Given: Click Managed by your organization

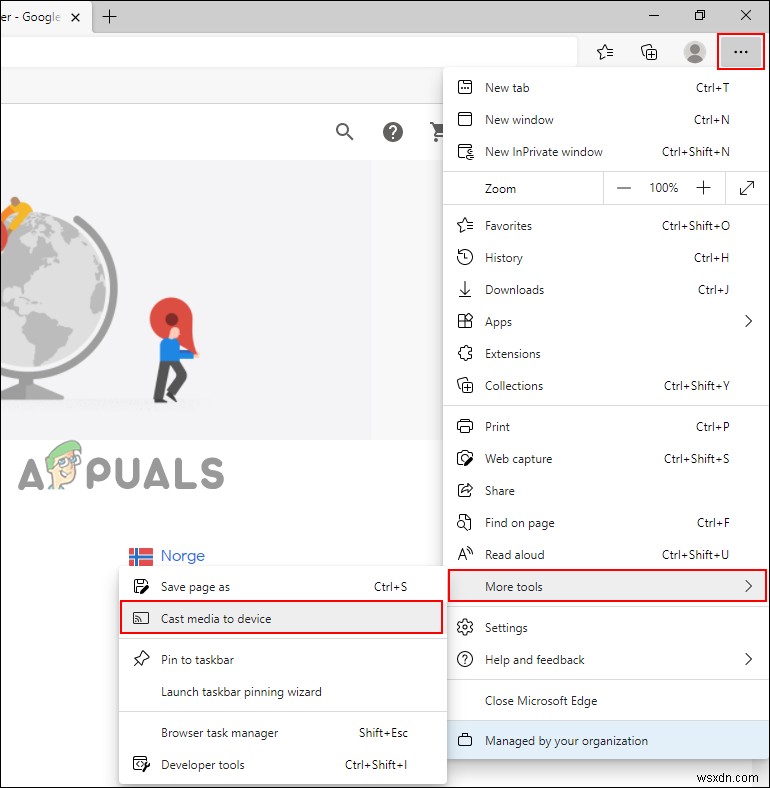Looking at the screenshot, I should pyautogui.click(x=605, y=741).
